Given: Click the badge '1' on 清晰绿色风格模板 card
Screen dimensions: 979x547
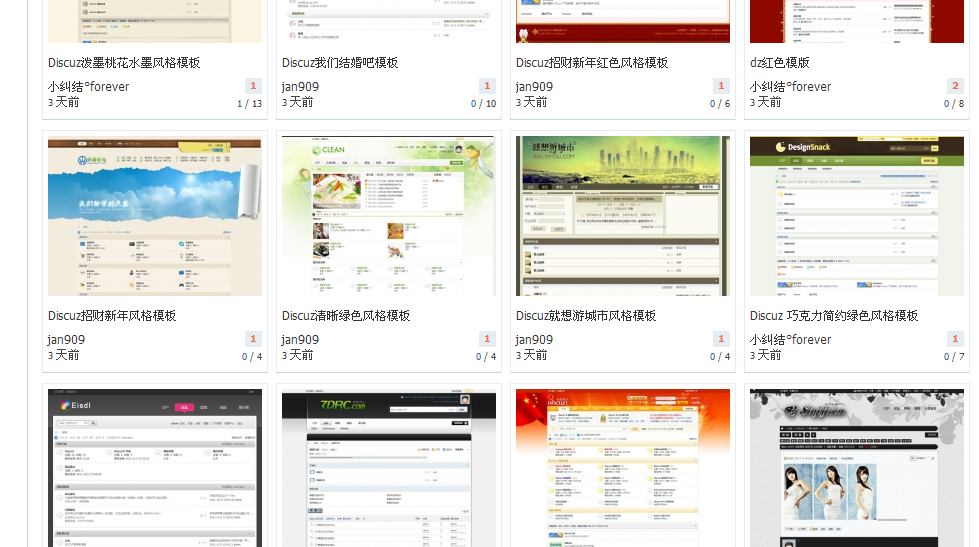Looking at the screenshot, I should (487, 338).
